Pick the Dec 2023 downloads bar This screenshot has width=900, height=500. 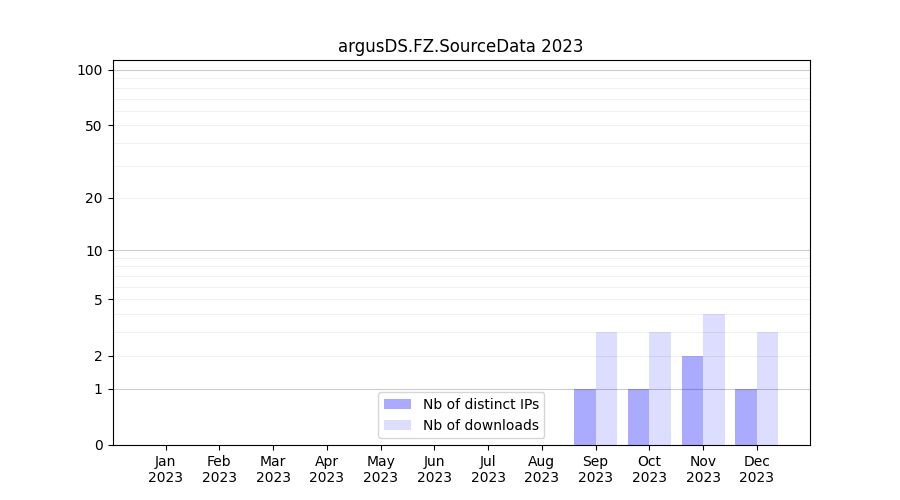767,388
